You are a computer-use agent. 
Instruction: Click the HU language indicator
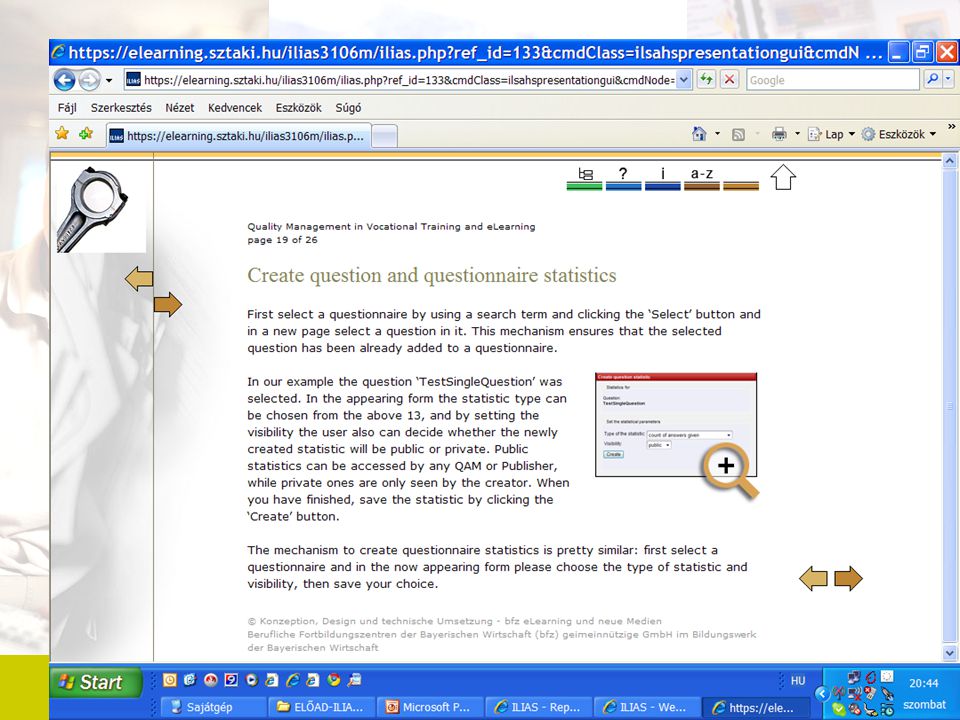[x=798, y=681]
